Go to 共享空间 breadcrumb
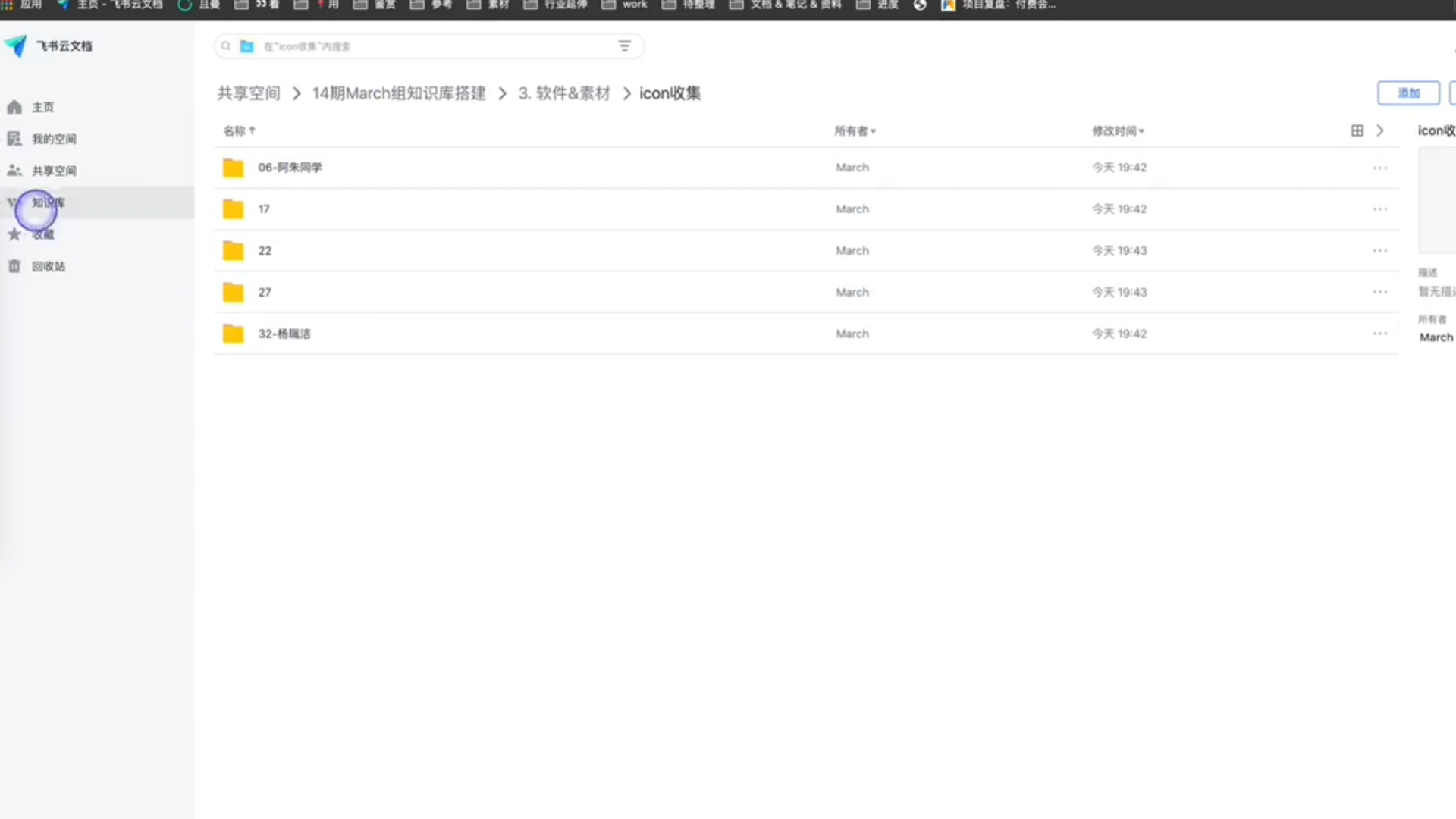This screenshot has height=819, width=1456. [248, 93]
